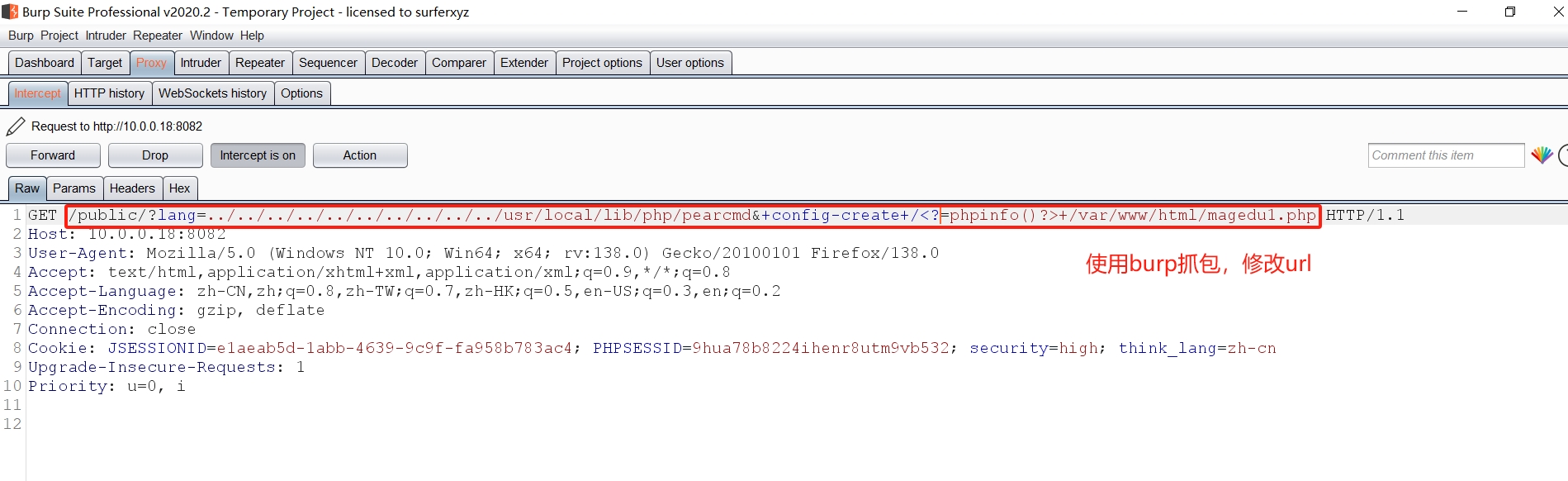1568x481 pixels.
Task: Click the Burp Suite logo icon
Action: coord(10,12)
